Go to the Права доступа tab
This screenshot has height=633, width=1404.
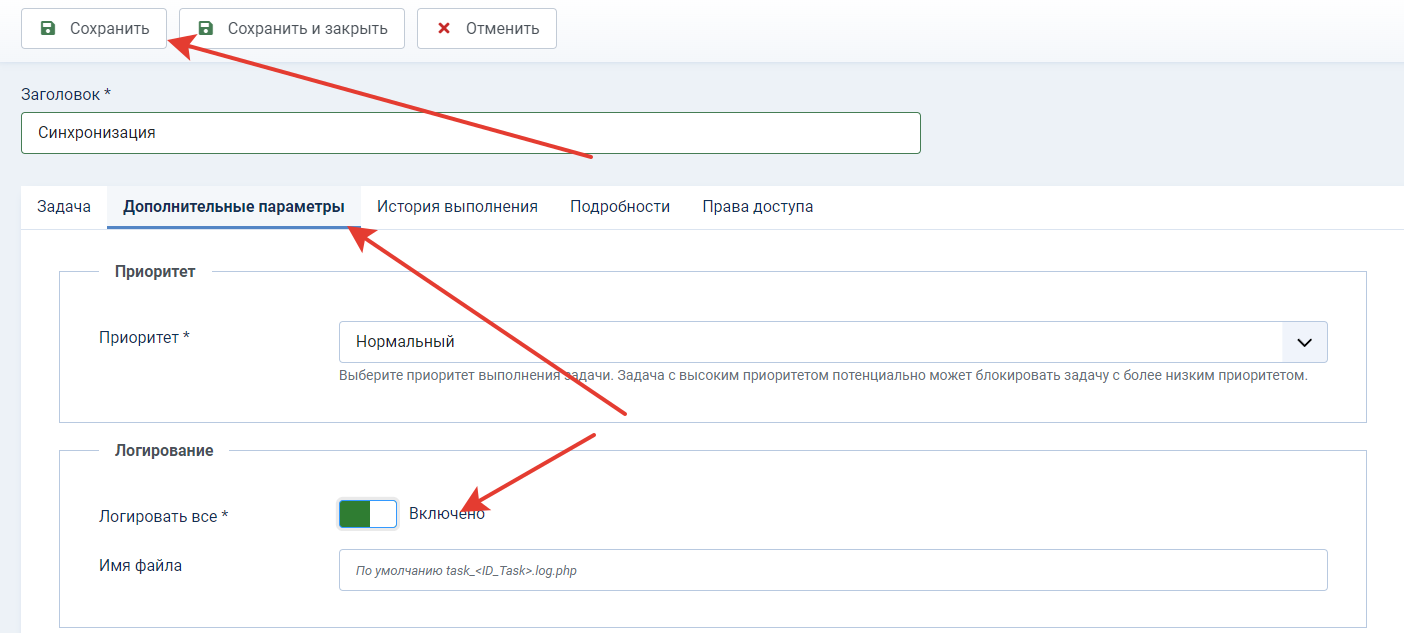click(x=757, y=207)
